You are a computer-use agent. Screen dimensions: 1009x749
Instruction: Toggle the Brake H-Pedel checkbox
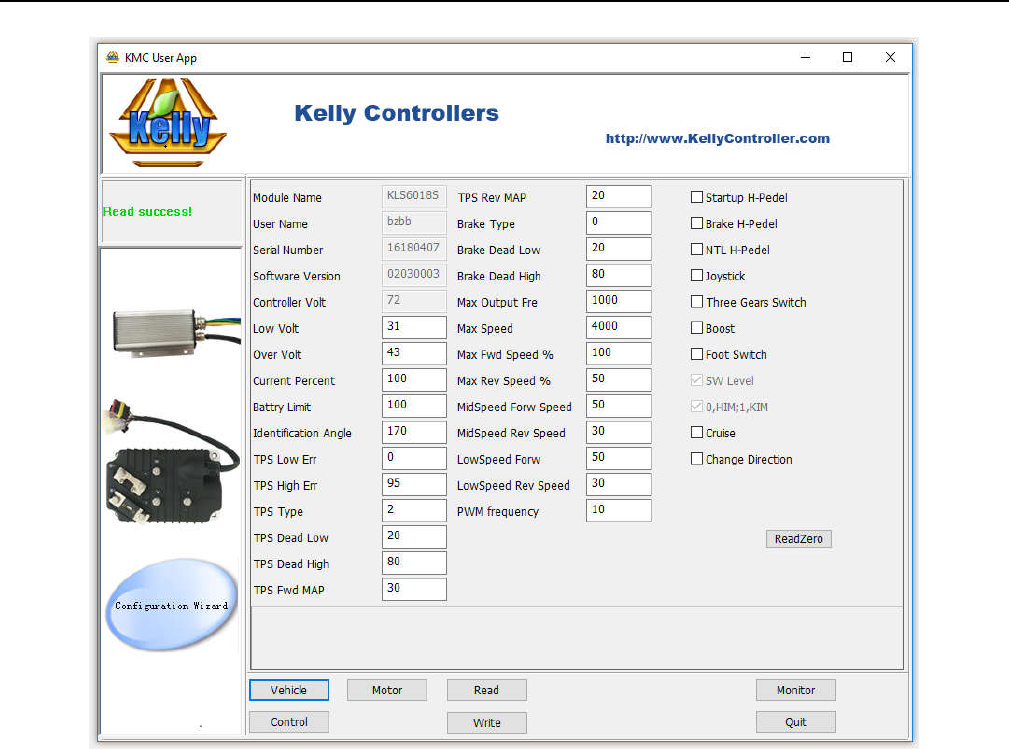(x=696, y=223)
